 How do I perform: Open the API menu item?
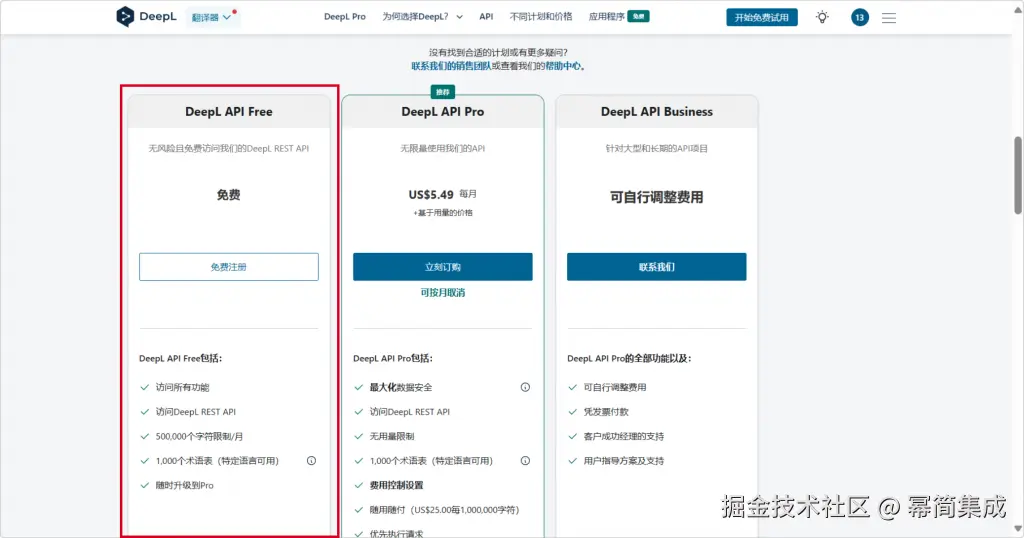pos(486,17)
